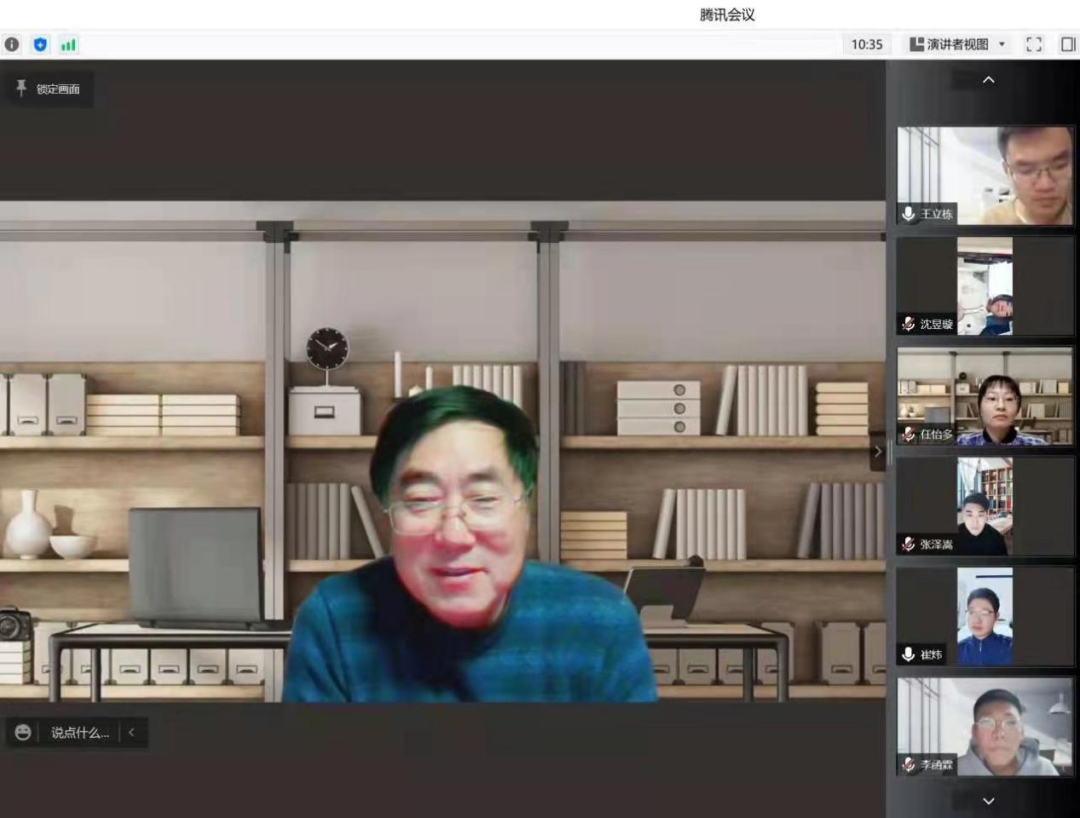
Task: Click the blue security shield icon
Action: point(40,44)
